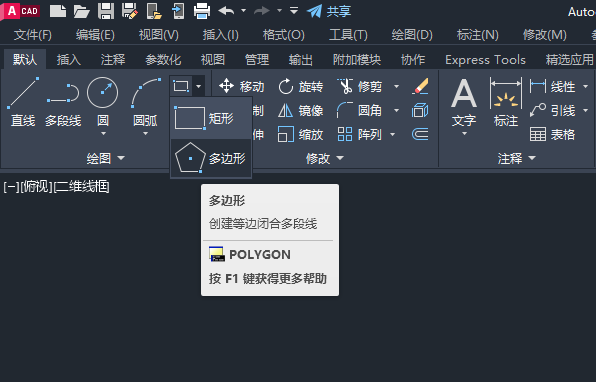This screenshot has height=382, width=596.
Task: Click the Offset icon
Action: 420,134
